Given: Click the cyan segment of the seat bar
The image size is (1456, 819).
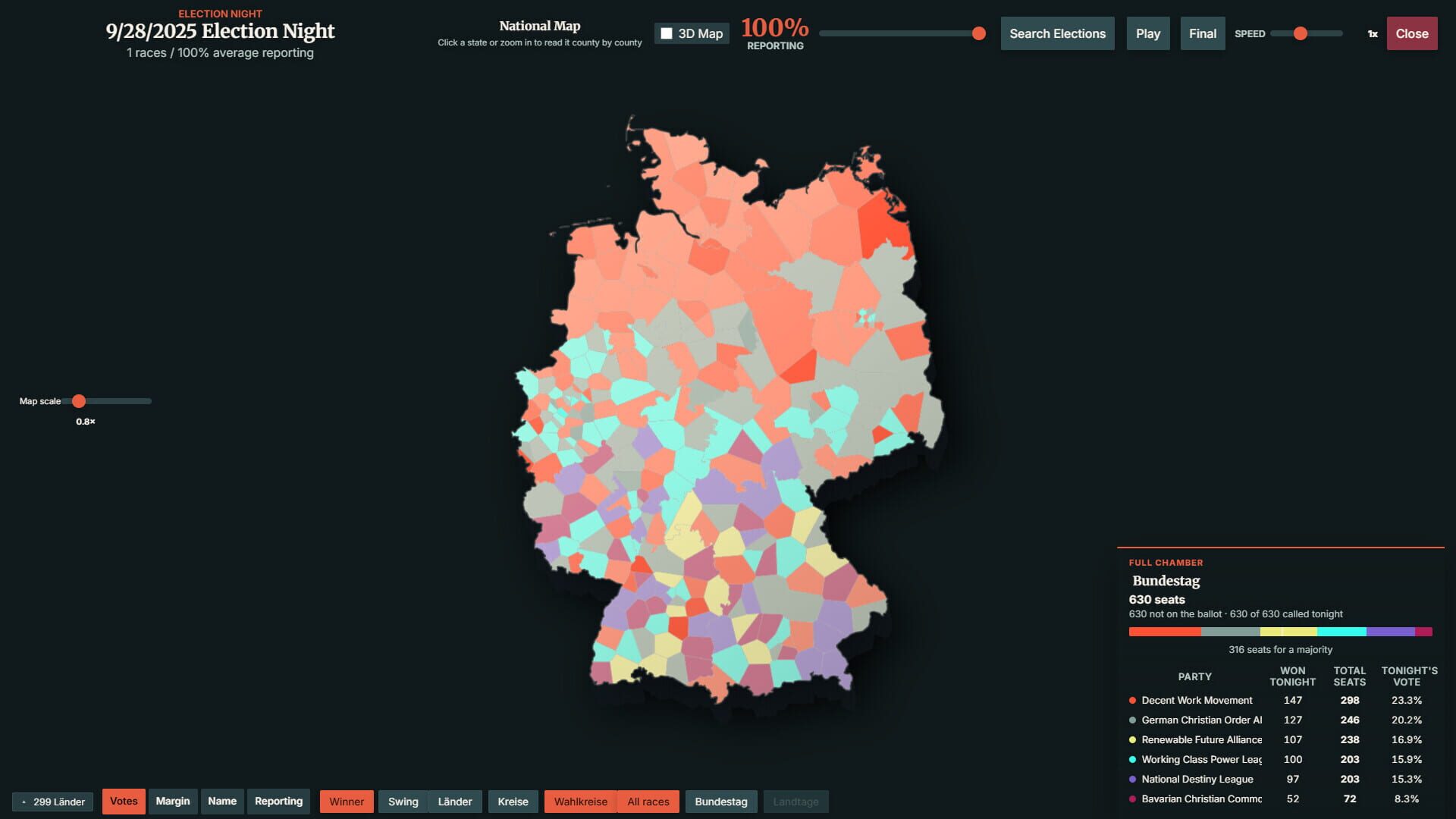Looking at the screenshot, I should pos(1341,632).
